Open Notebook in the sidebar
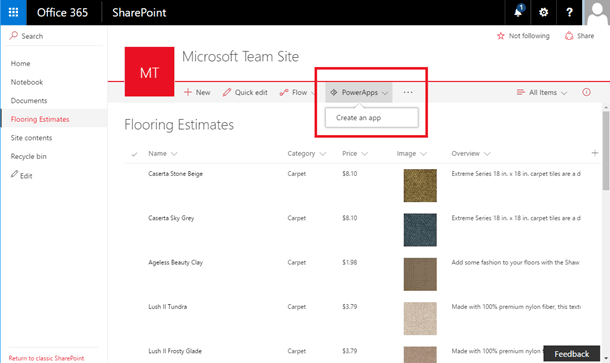Image resolution: width=610 pixels, height=363 pixels. [27, 82]
